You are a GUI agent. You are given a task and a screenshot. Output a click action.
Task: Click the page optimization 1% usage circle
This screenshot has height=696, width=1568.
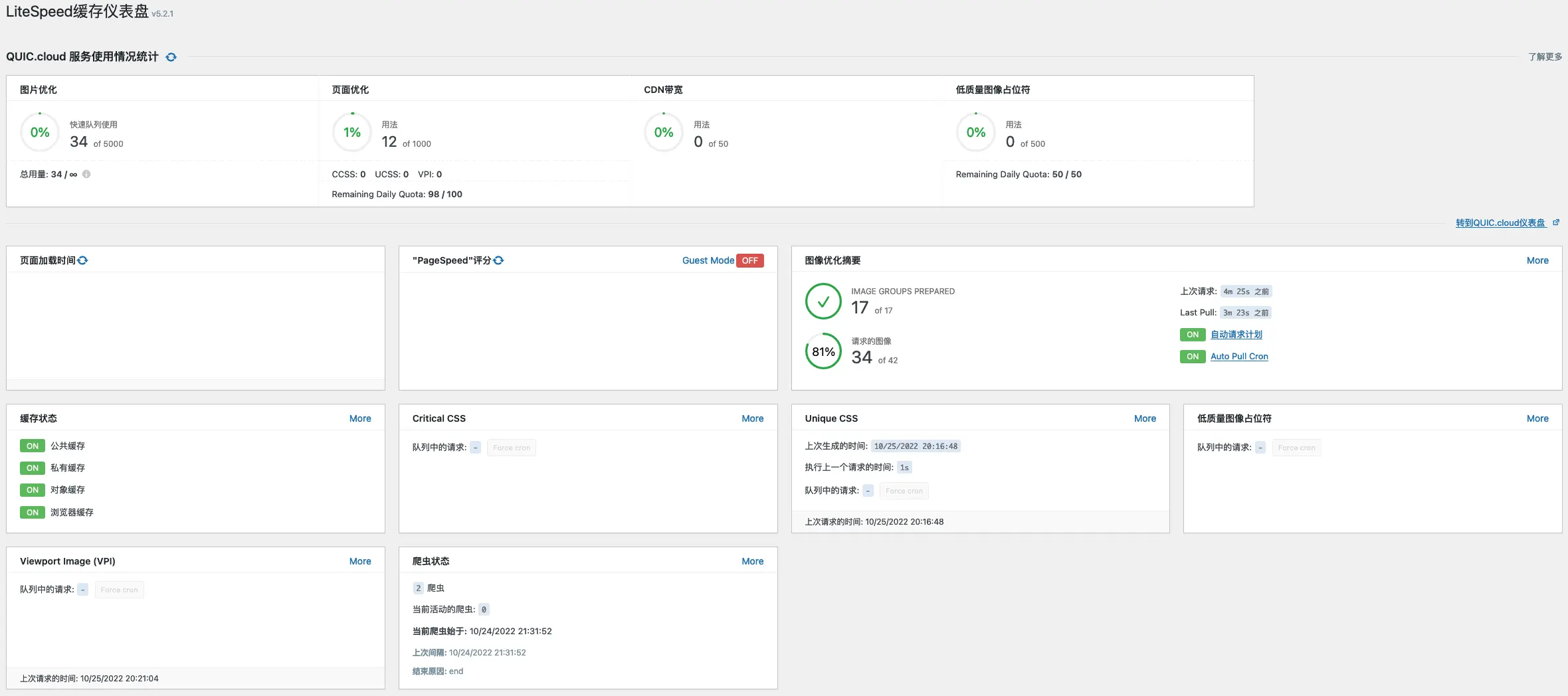pos(351,132)
